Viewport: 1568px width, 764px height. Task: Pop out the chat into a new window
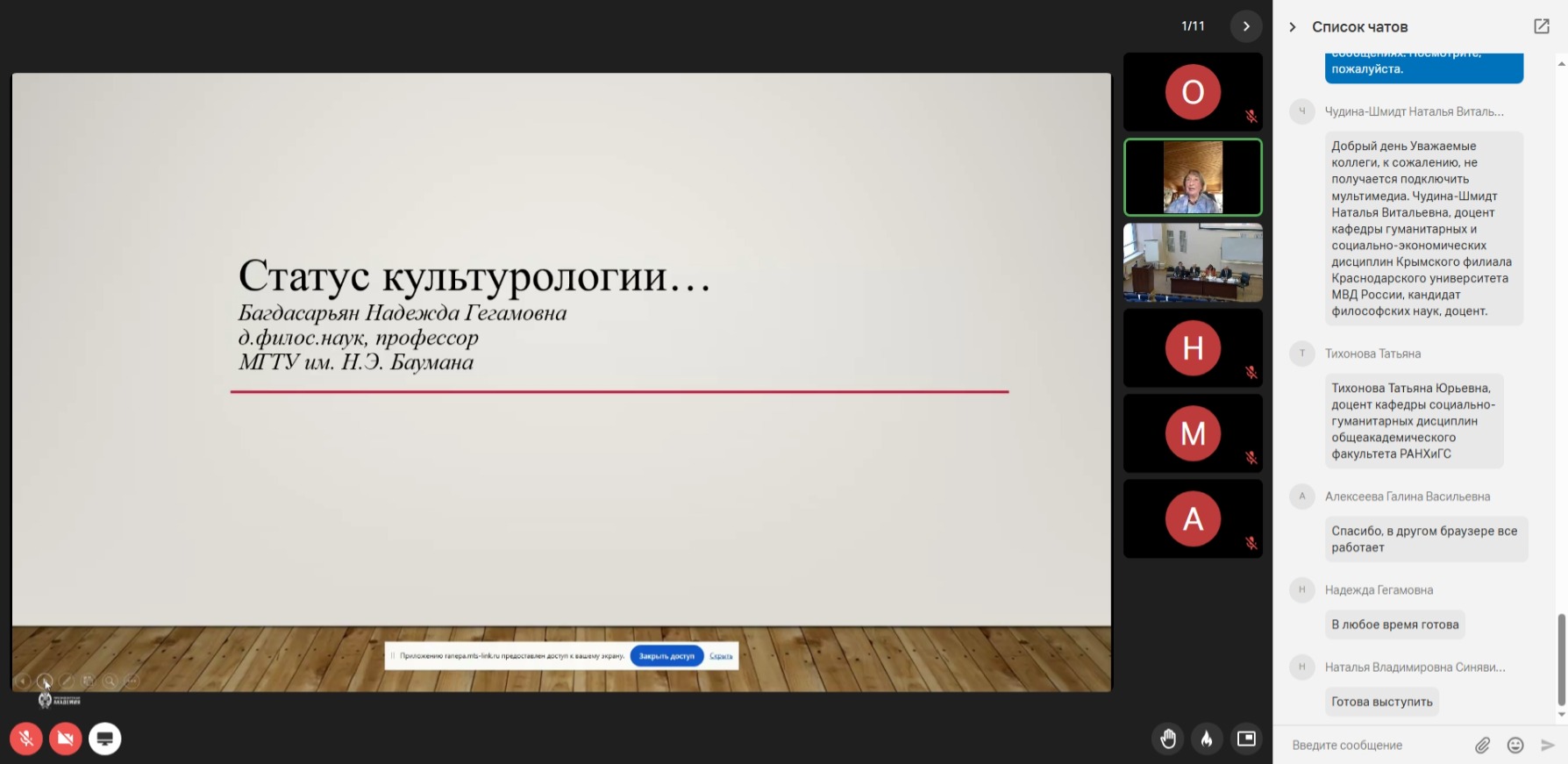(1541, 26)
